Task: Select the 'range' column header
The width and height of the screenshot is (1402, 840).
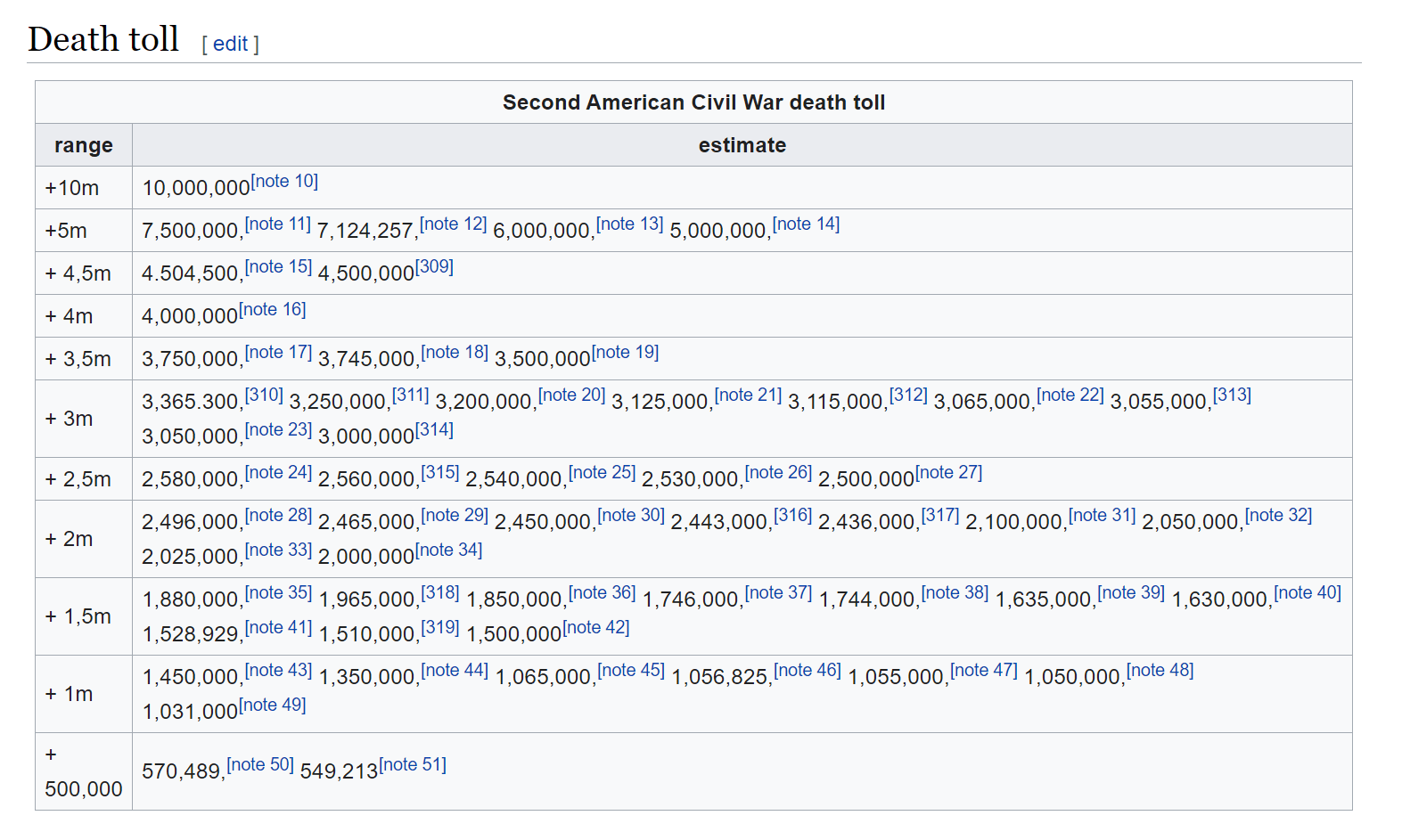Action: click(x=84, y=145)
